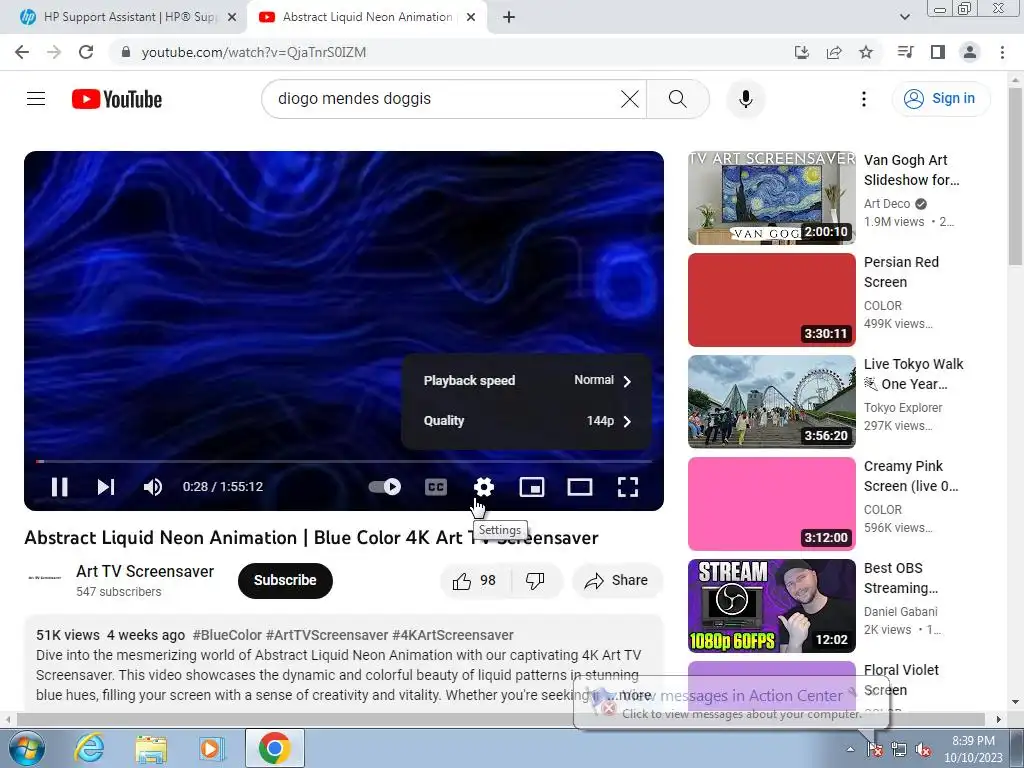
Task: Show hidden system tray icons
Action: click(850, 749)
